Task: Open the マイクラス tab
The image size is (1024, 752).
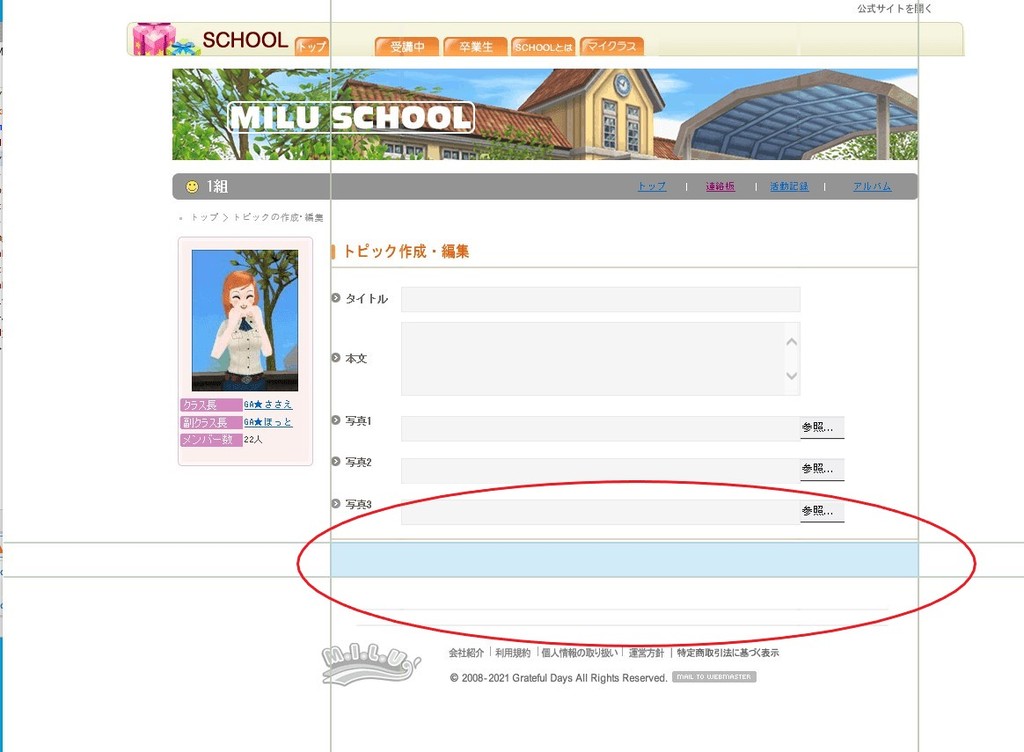Action: 612,46
